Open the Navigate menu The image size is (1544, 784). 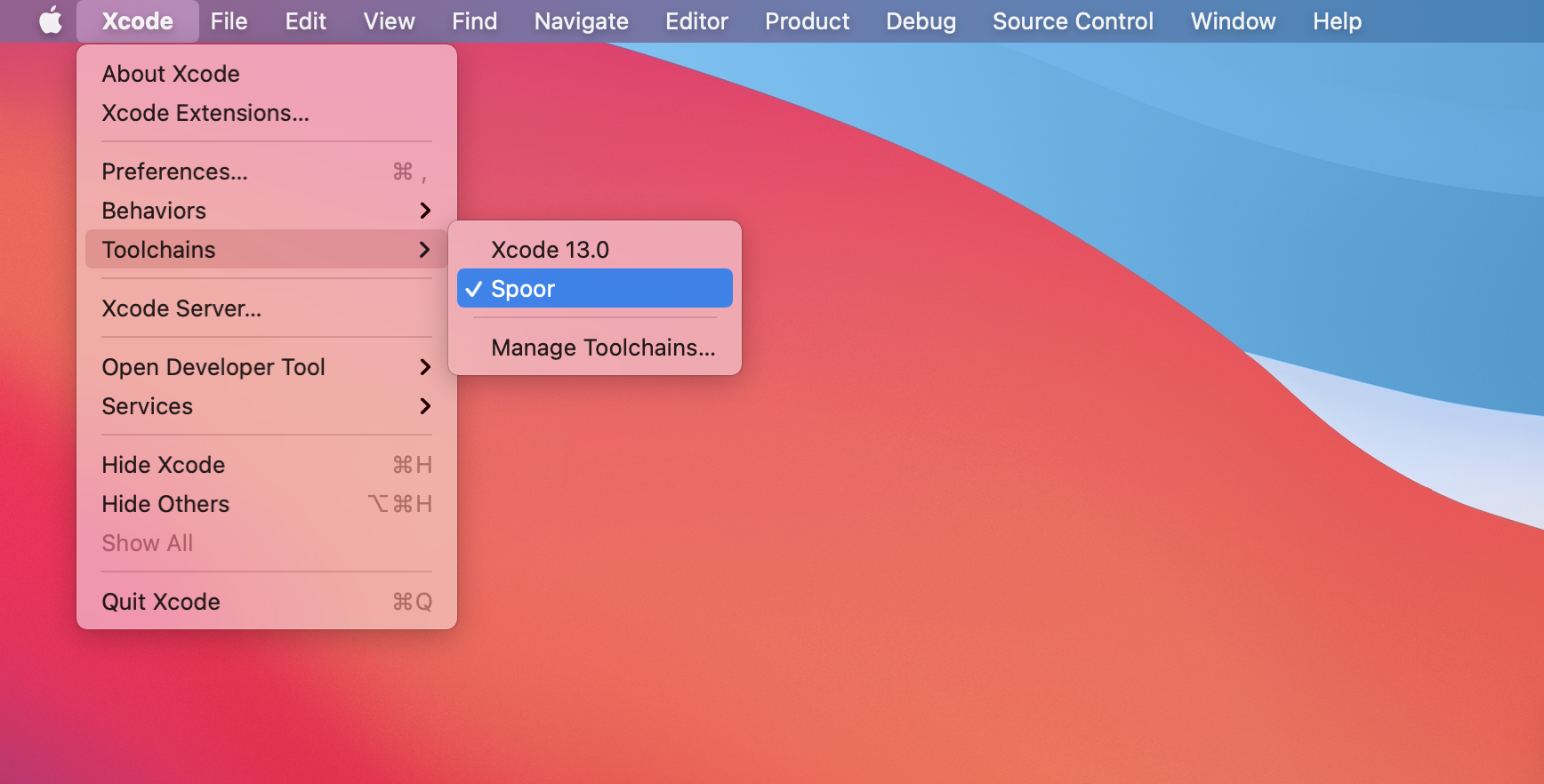581,20
